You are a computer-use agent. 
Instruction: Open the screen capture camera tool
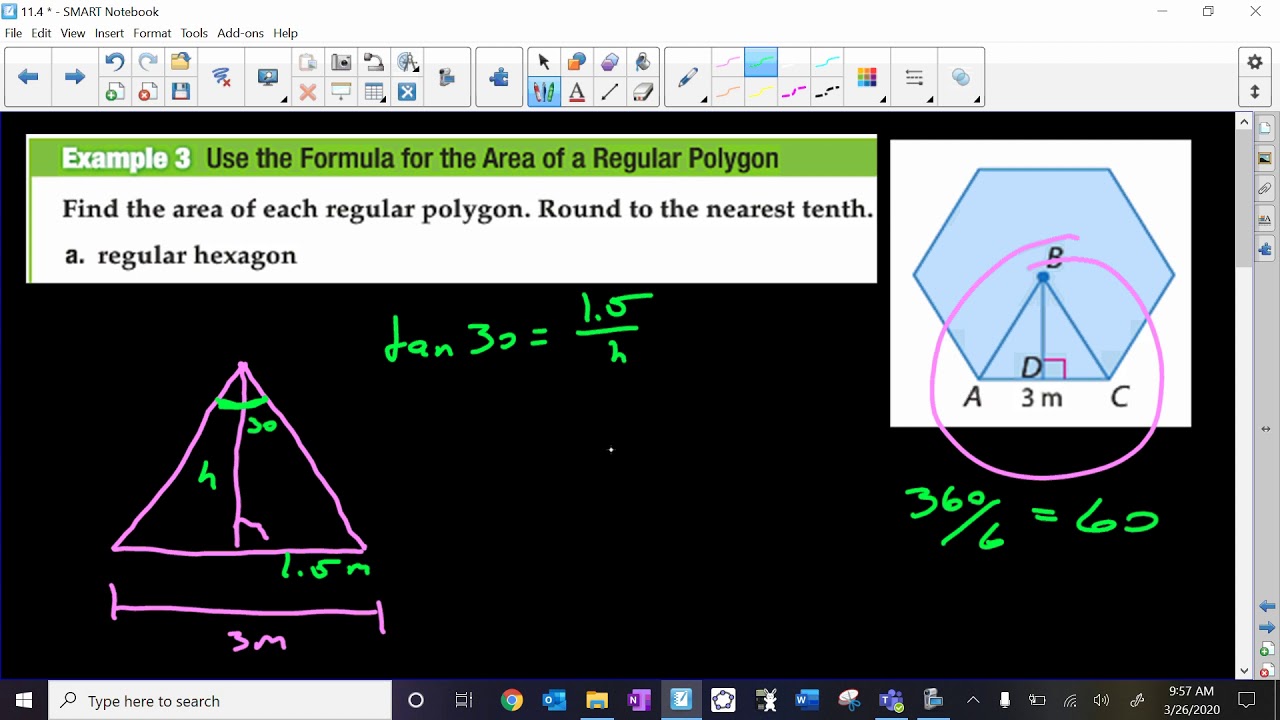point(341,63)
